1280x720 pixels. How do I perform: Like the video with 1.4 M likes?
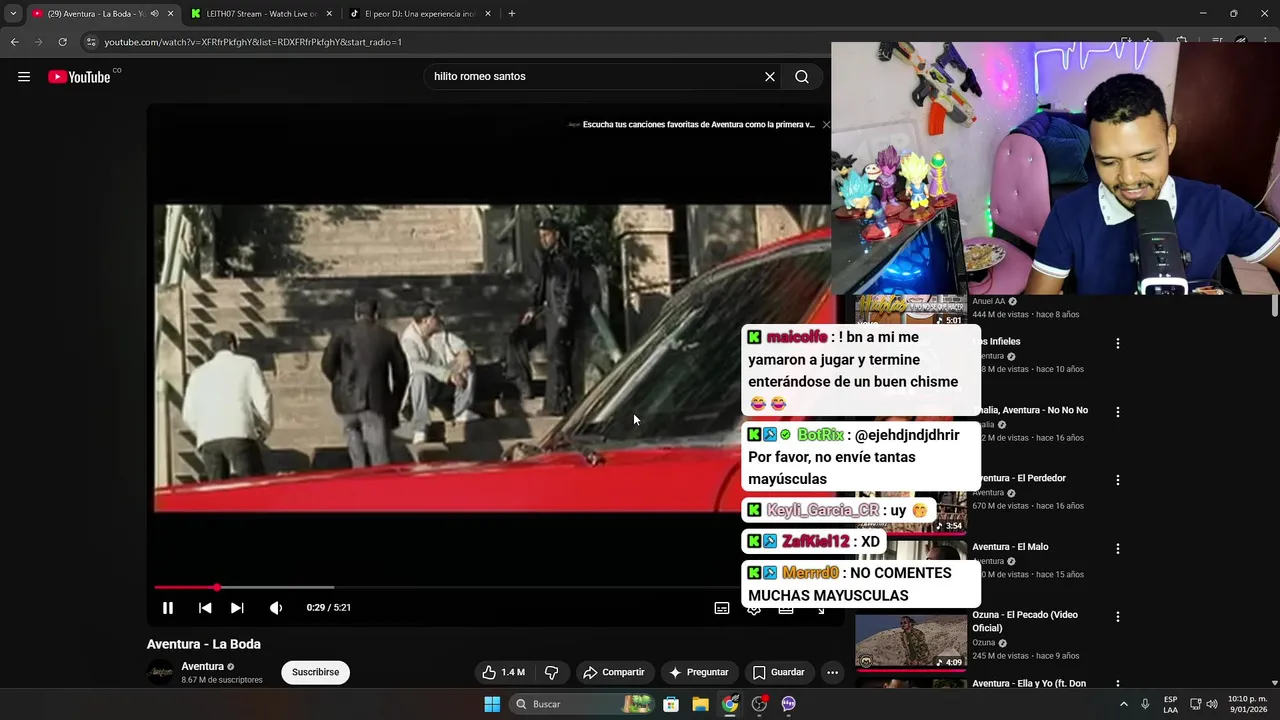(503, 672)
